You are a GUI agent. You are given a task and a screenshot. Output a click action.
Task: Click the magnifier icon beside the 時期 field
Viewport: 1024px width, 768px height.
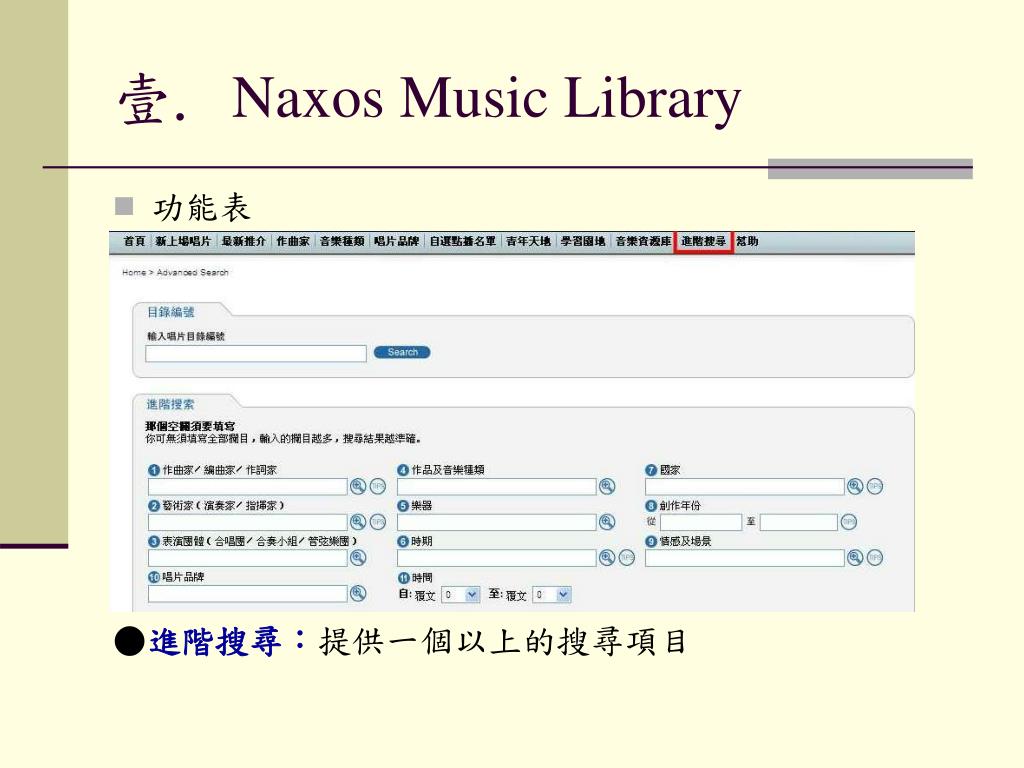click(x=607, y=558)
